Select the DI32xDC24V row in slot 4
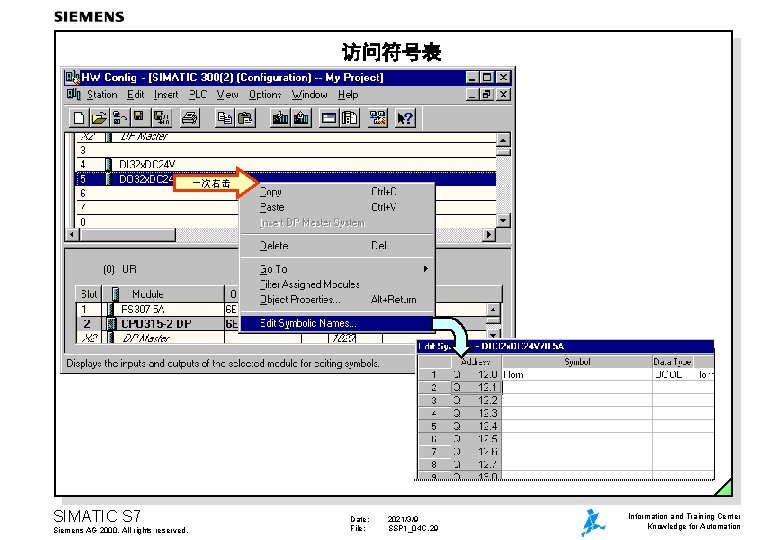The height and width of the screenshot is (540, 780). pyautogui.click(x=286, y=164)
